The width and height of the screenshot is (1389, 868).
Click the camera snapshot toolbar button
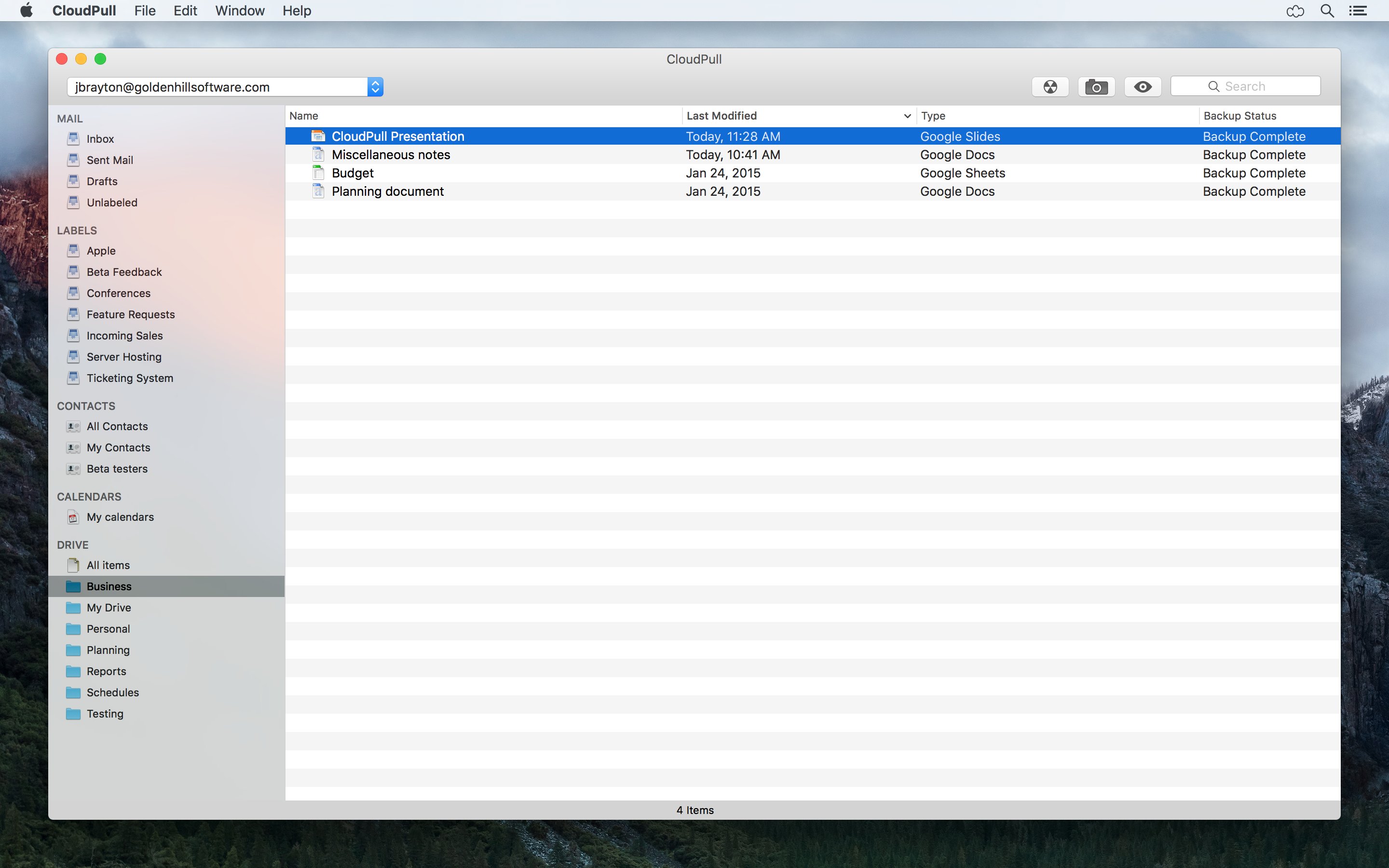point(1096,87)
